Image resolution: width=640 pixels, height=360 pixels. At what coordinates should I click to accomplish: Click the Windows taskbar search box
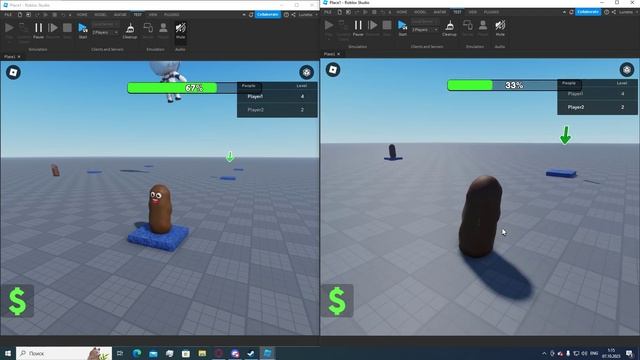point(64,353)
